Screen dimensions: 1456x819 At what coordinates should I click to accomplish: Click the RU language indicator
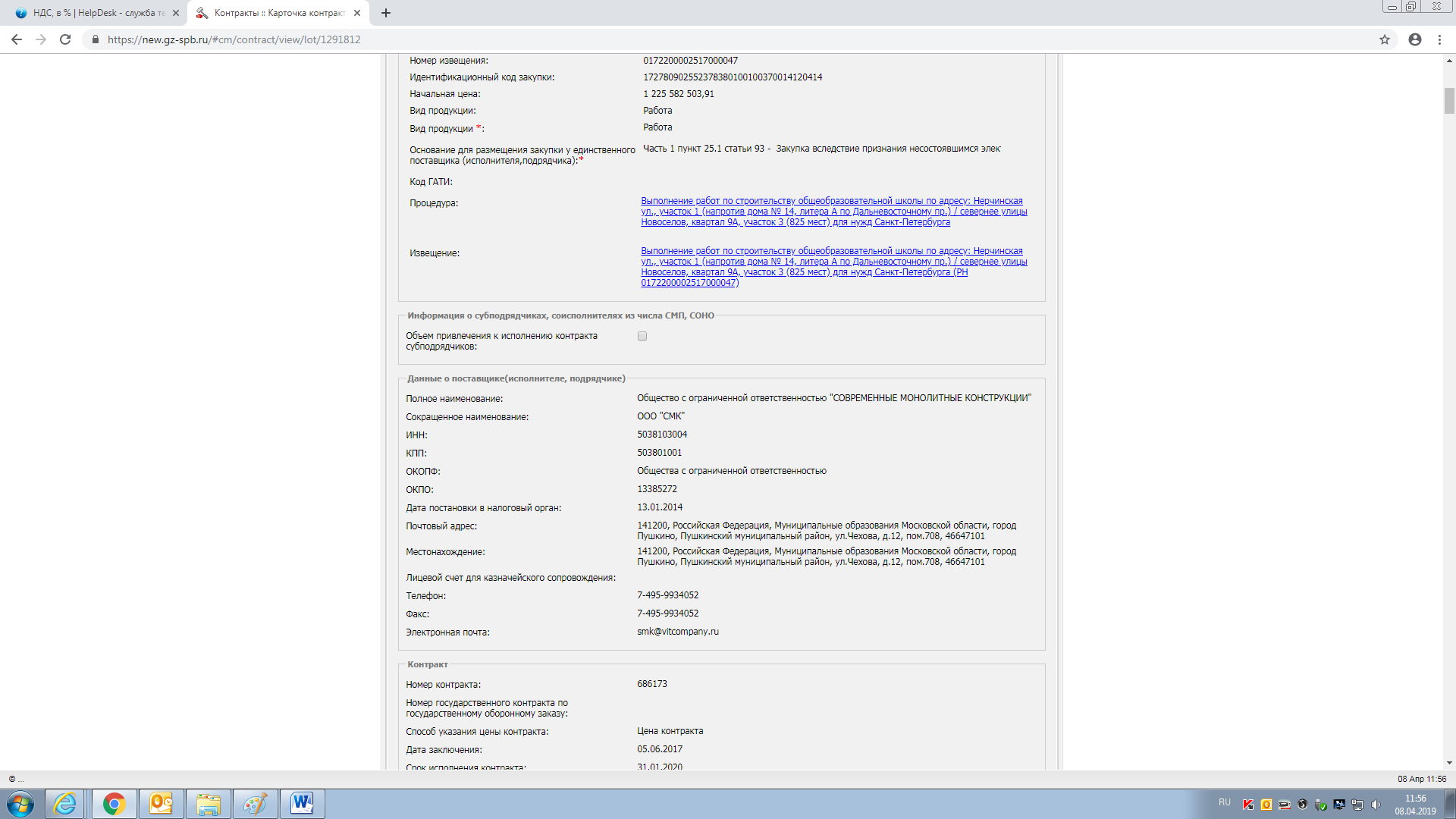[x=1225, y=802]
